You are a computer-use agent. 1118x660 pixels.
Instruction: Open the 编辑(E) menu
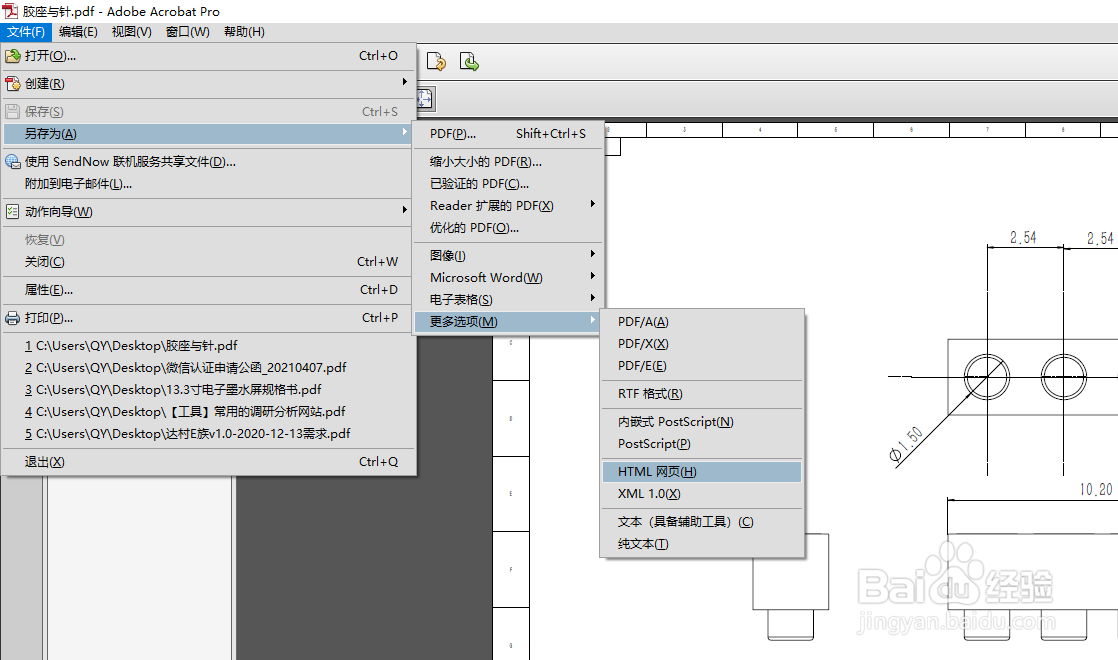(78, 31)
